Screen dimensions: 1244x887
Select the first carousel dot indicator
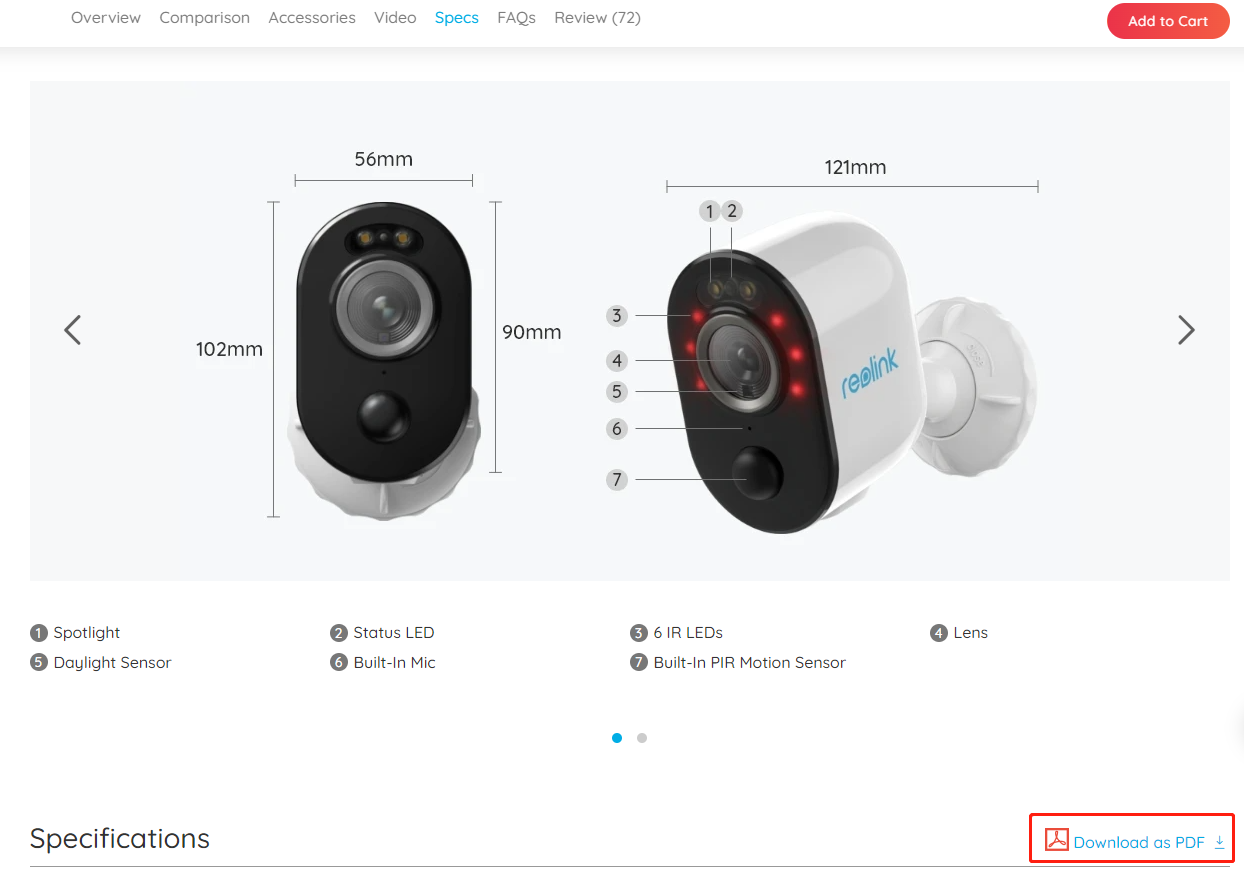pyautogui.click(x=617, y=738)
